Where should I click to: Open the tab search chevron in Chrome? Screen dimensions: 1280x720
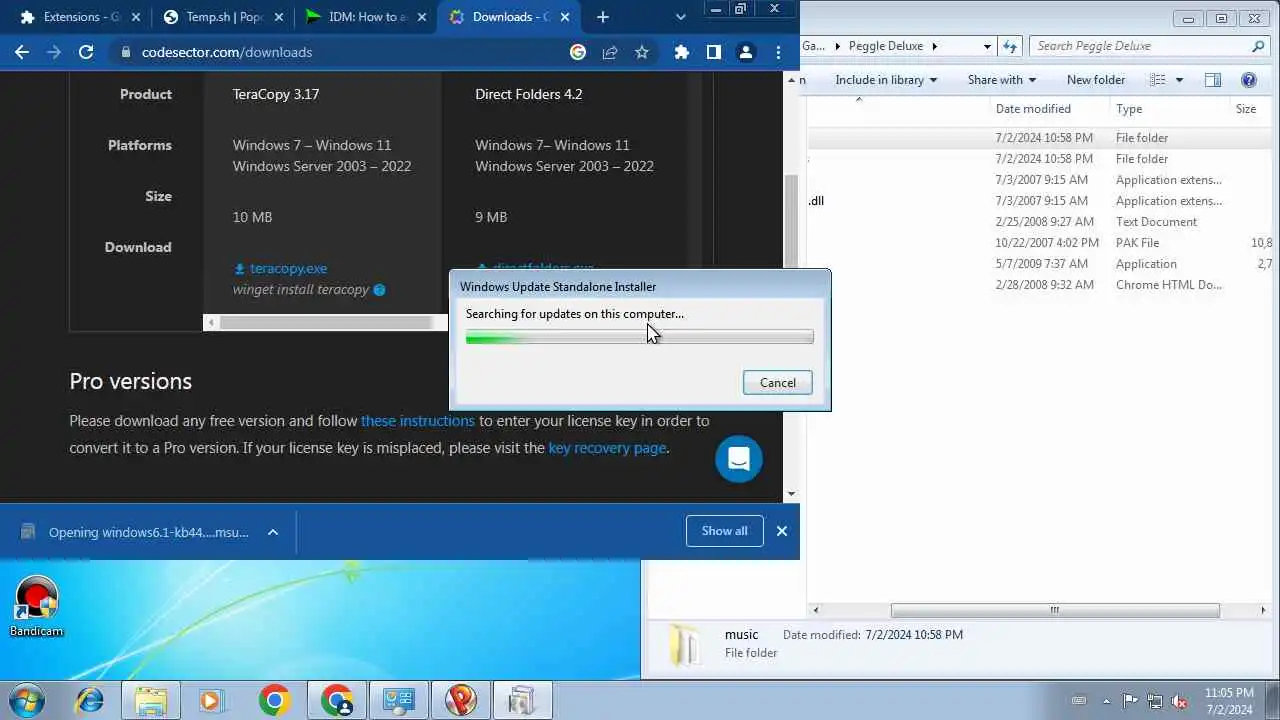click(681, 17)
